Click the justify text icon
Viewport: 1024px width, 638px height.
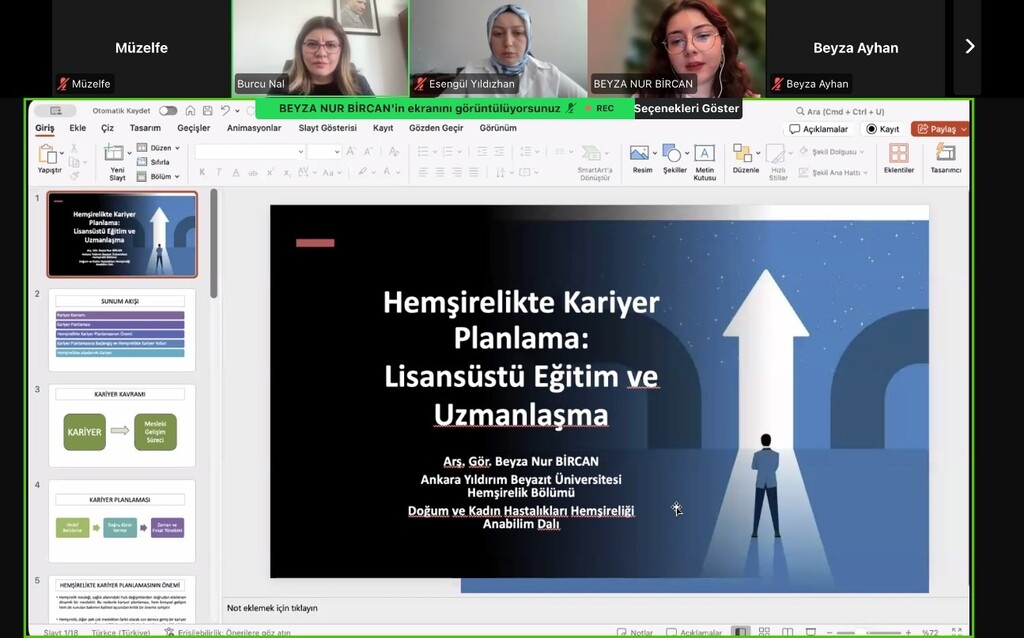(x=473, y=172)
